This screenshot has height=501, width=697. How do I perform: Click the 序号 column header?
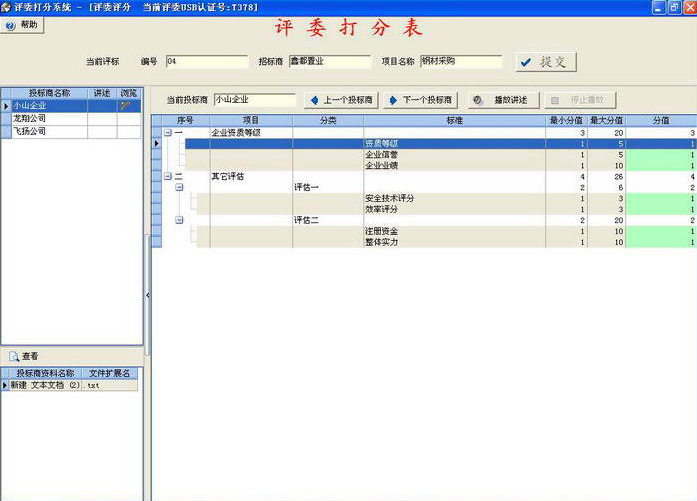click(185, 120)
